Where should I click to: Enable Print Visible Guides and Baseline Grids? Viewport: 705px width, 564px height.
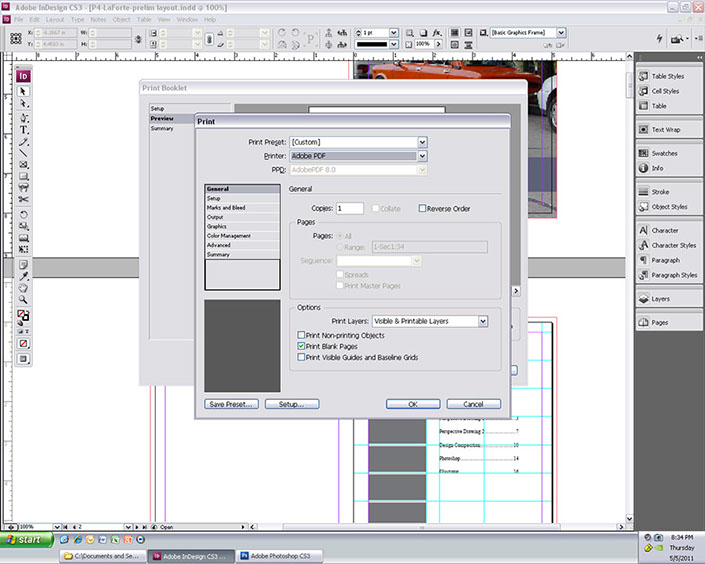pos(301,357)
